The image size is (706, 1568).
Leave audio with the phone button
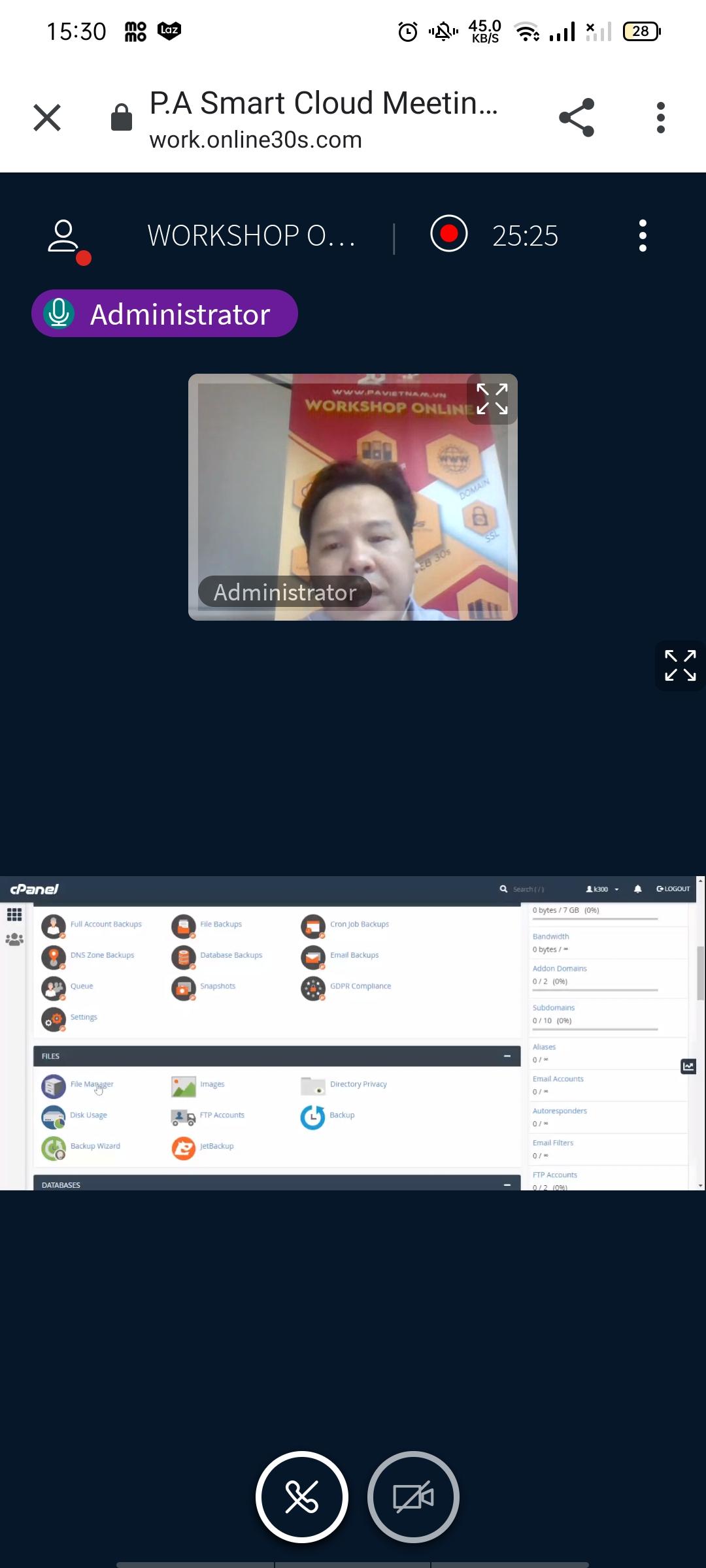pos(302,1497)
